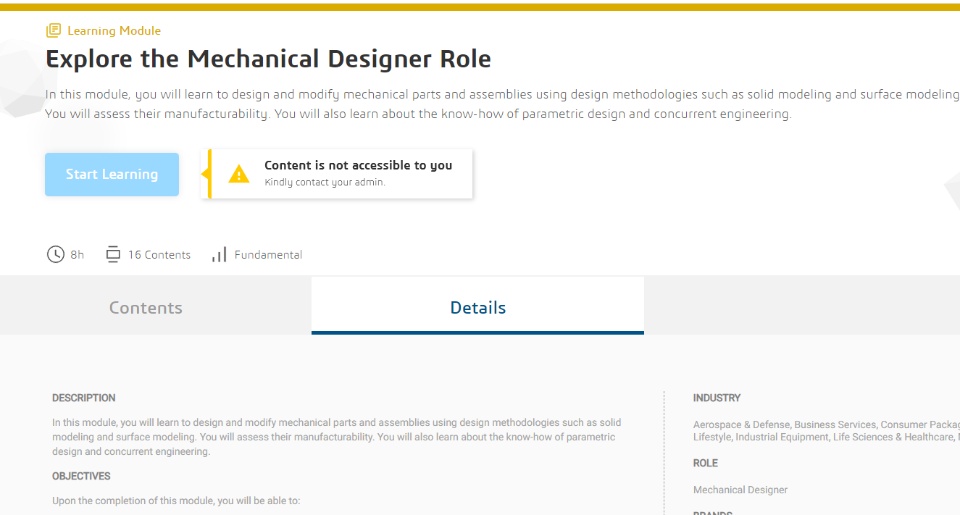This screenshot has width=960, height=515.
Task: Click the Learning Module book icon
Action: (x=53, y=31)
